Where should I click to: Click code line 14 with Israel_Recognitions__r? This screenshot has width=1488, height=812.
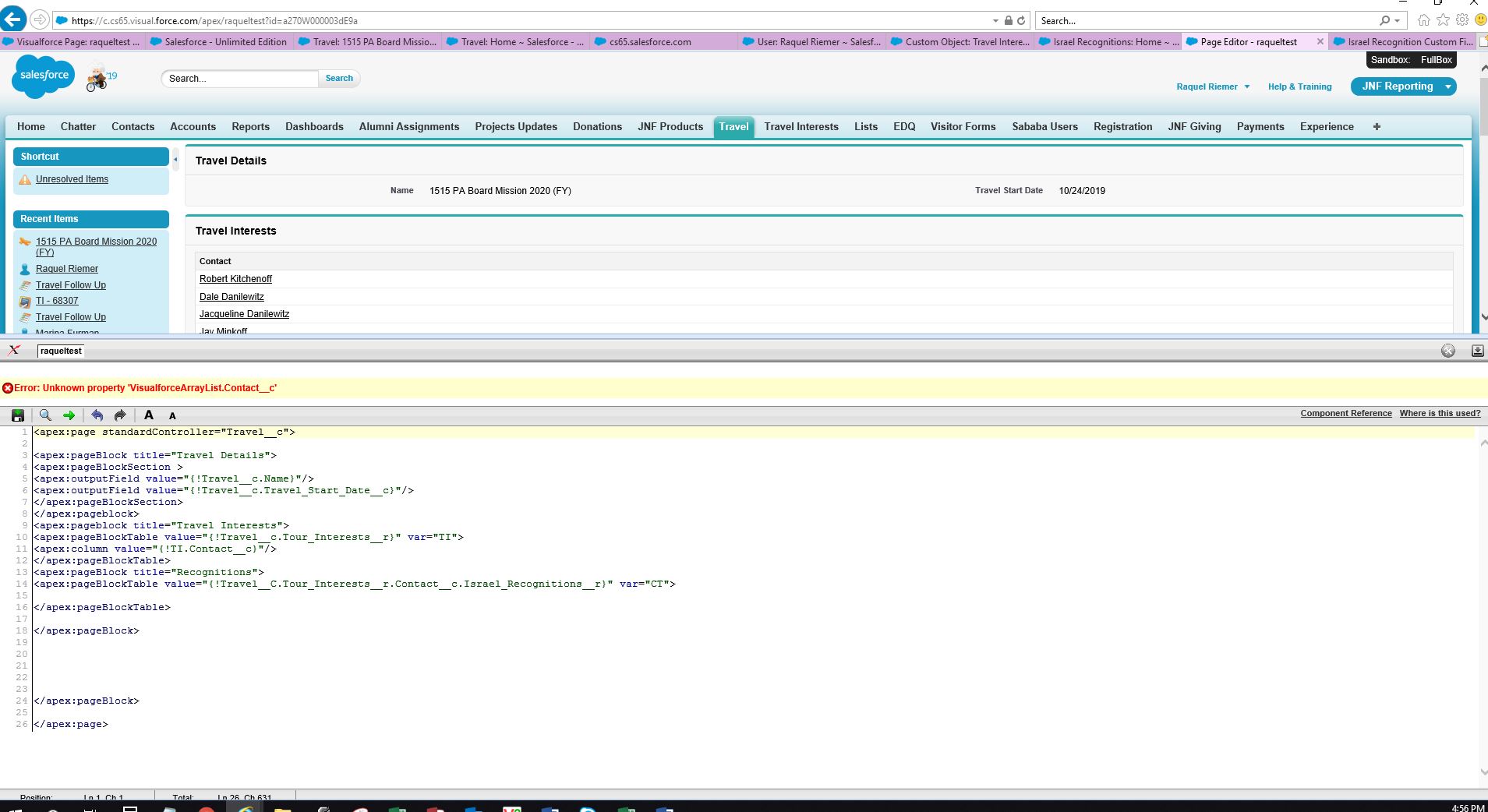355,584
